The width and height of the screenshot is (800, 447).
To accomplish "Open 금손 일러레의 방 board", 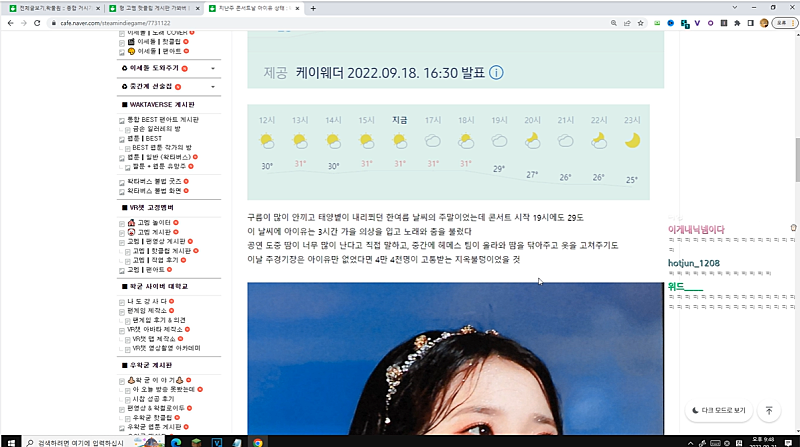I will pyautogui.click(x=156, y=129).
